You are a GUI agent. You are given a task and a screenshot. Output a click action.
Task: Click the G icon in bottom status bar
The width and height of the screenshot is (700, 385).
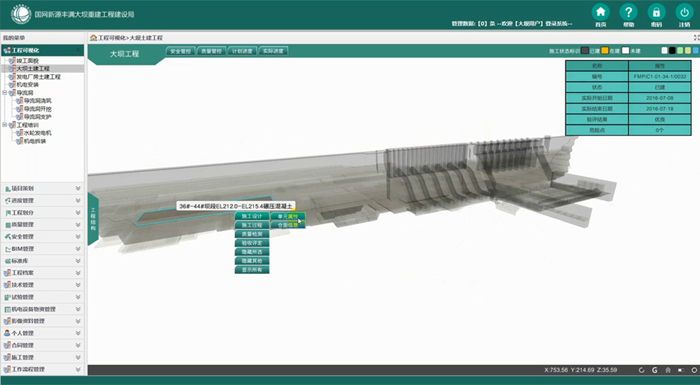point(654,370)
